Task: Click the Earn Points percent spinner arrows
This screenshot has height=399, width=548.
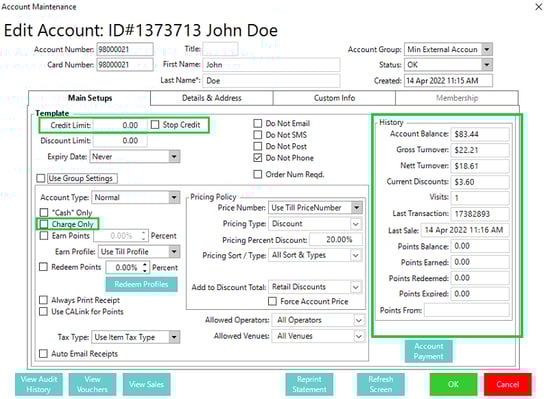Action: click(144, 236)
